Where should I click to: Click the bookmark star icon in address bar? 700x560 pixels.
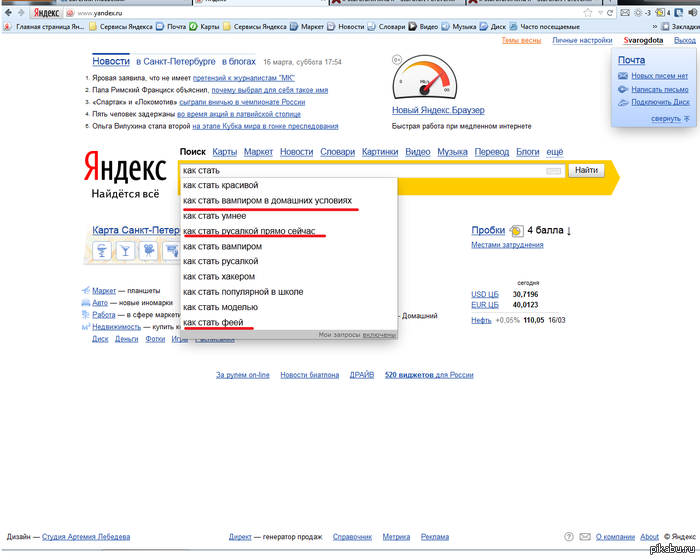[x=588, y=13]
